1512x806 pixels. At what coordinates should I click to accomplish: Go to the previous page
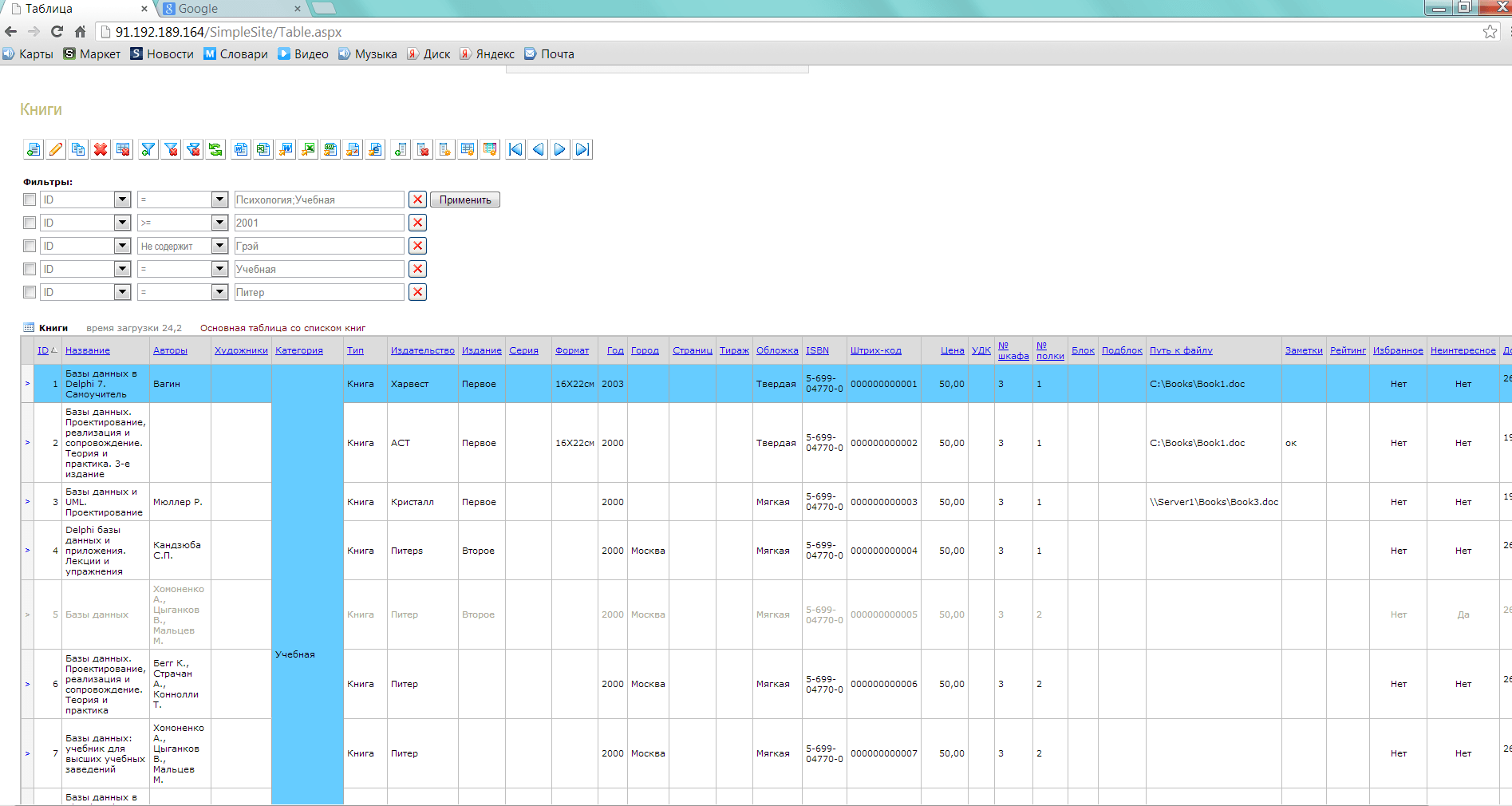click(x=539, y=149)
